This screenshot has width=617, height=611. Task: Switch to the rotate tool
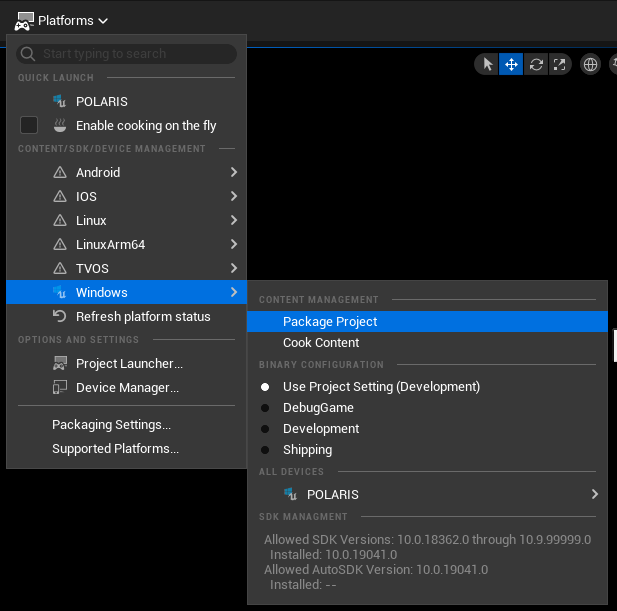pyautogui.click(x=536, y=64)
